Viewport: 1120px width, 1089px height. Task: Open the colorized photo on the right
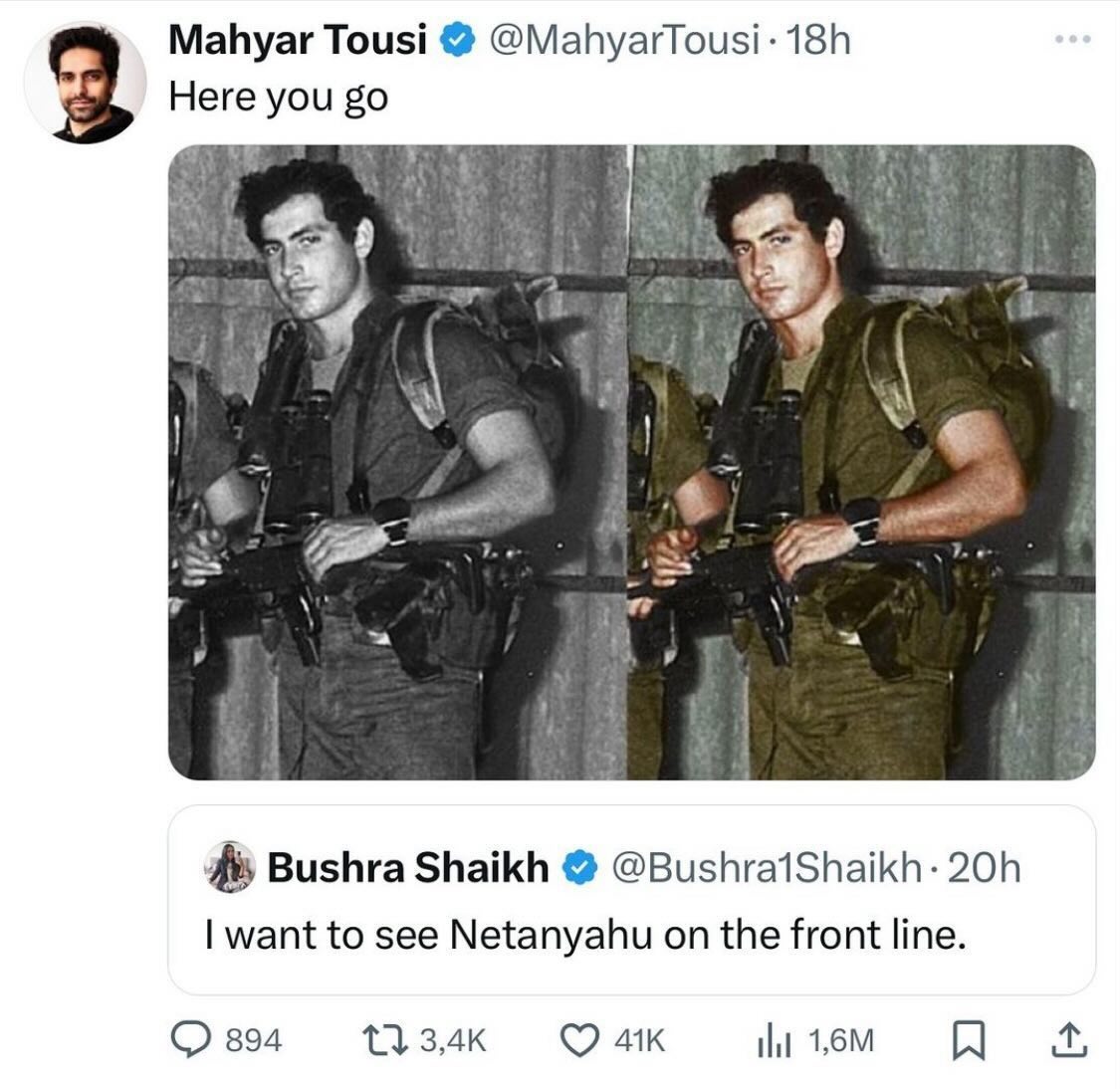click(861, 462)
